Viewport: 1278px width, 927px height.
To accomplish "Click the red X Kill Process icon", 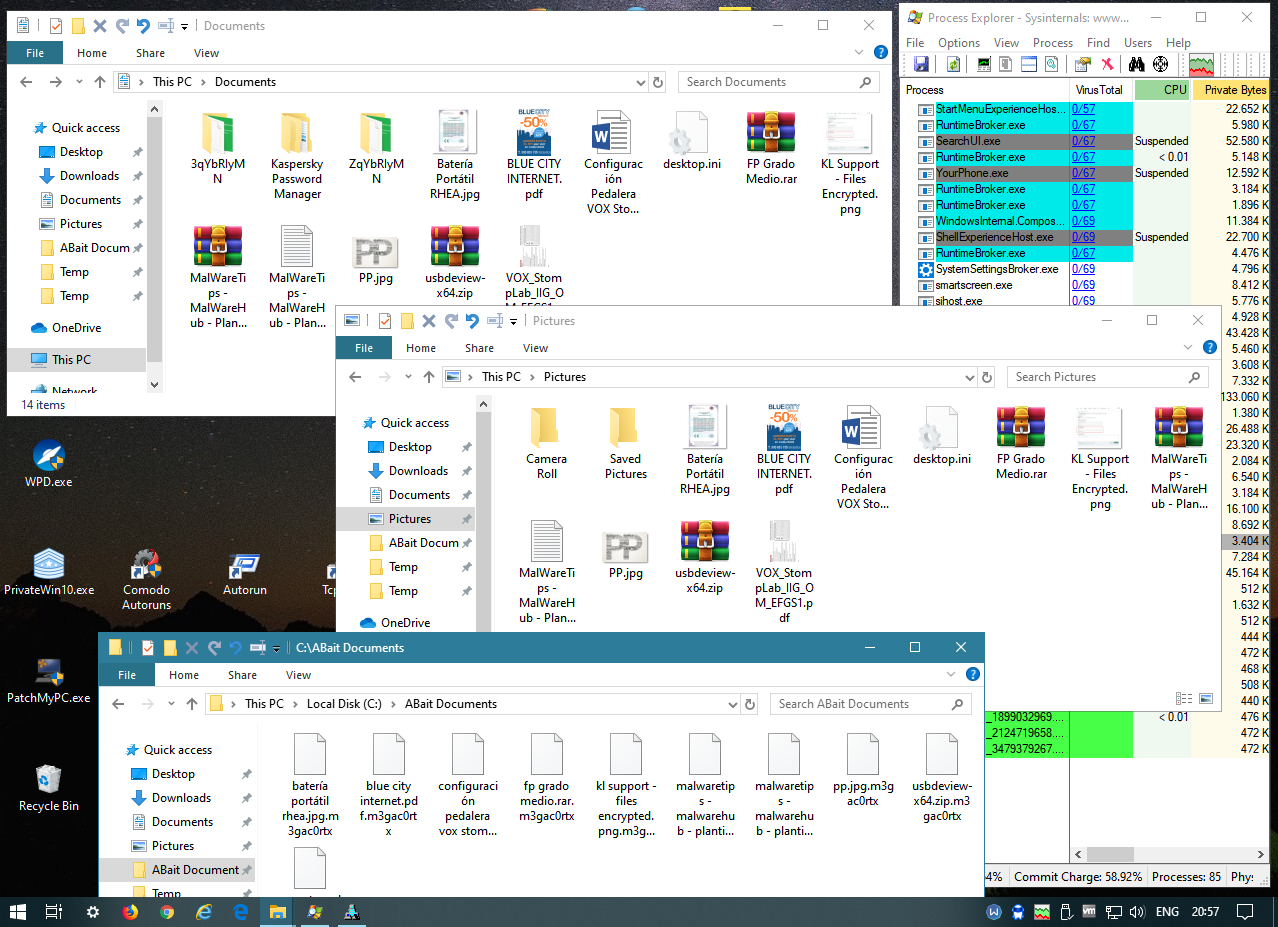I will [x=1107, y=64].
